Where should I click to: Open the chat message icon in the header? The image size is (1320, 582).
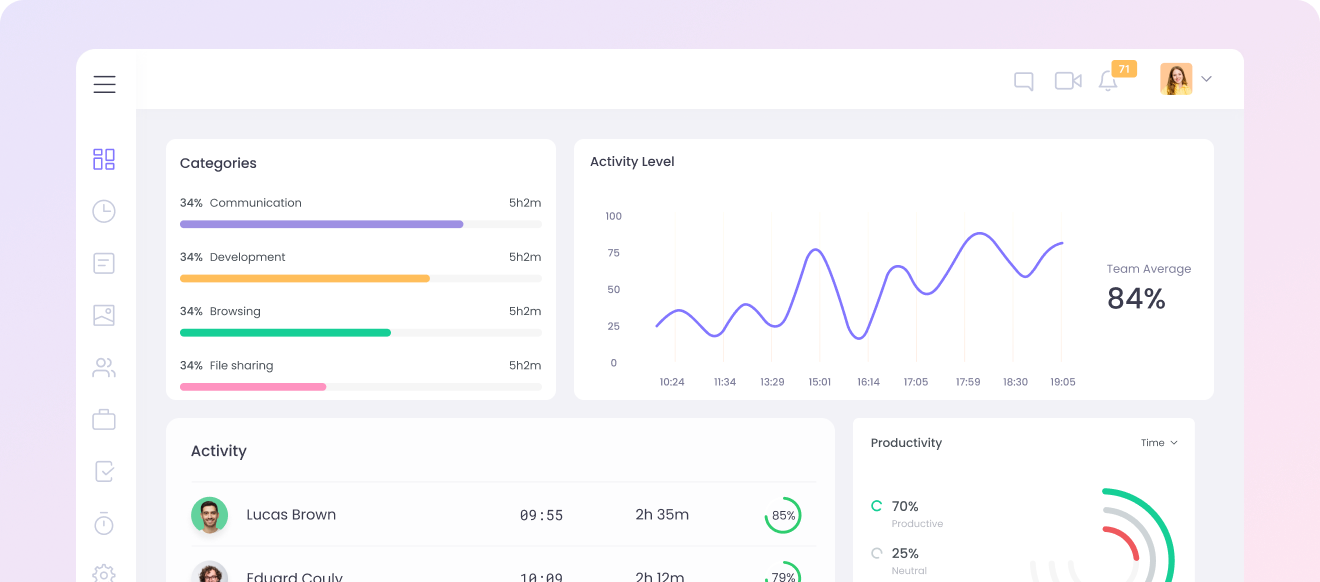(1023, 80)
